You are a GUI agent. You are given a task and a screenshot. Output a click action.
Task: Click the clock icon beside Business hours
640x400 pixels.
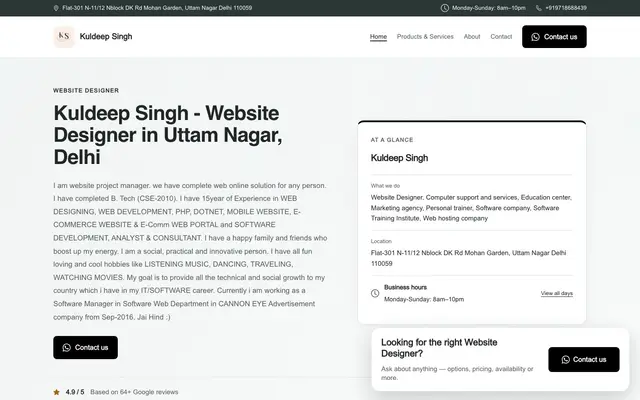click(375, 293)
